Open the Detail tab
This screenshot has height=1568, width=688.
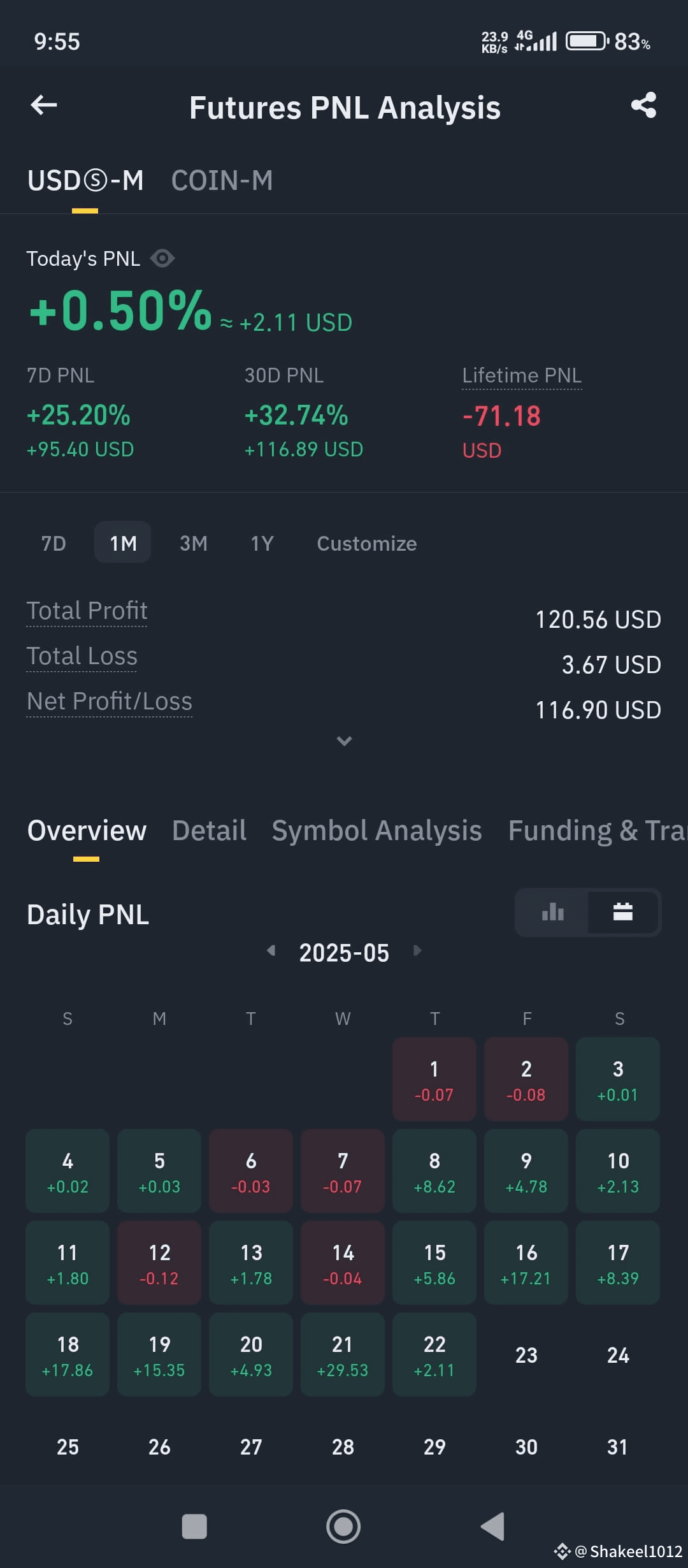[209, 831]
